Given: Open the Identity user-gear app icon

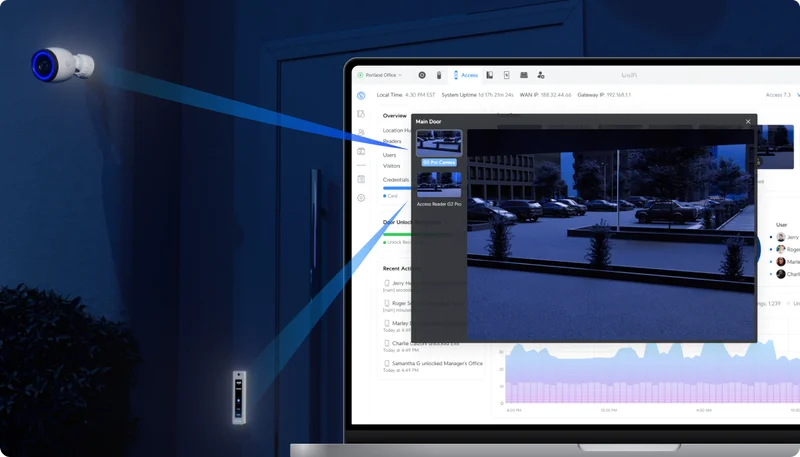Looking at the screenshot, I should coord(541,75).
